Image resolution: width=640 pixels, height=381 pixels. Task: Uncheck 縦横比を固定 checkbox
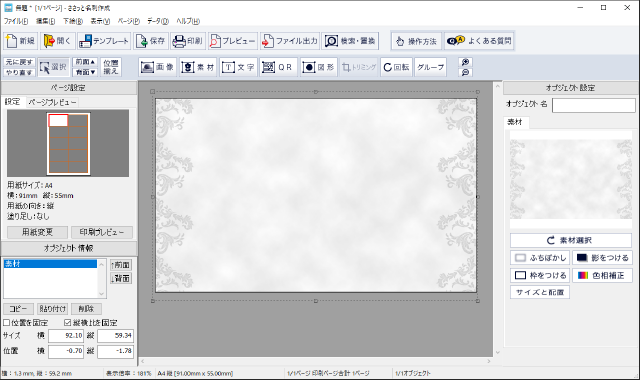point(68,323)
